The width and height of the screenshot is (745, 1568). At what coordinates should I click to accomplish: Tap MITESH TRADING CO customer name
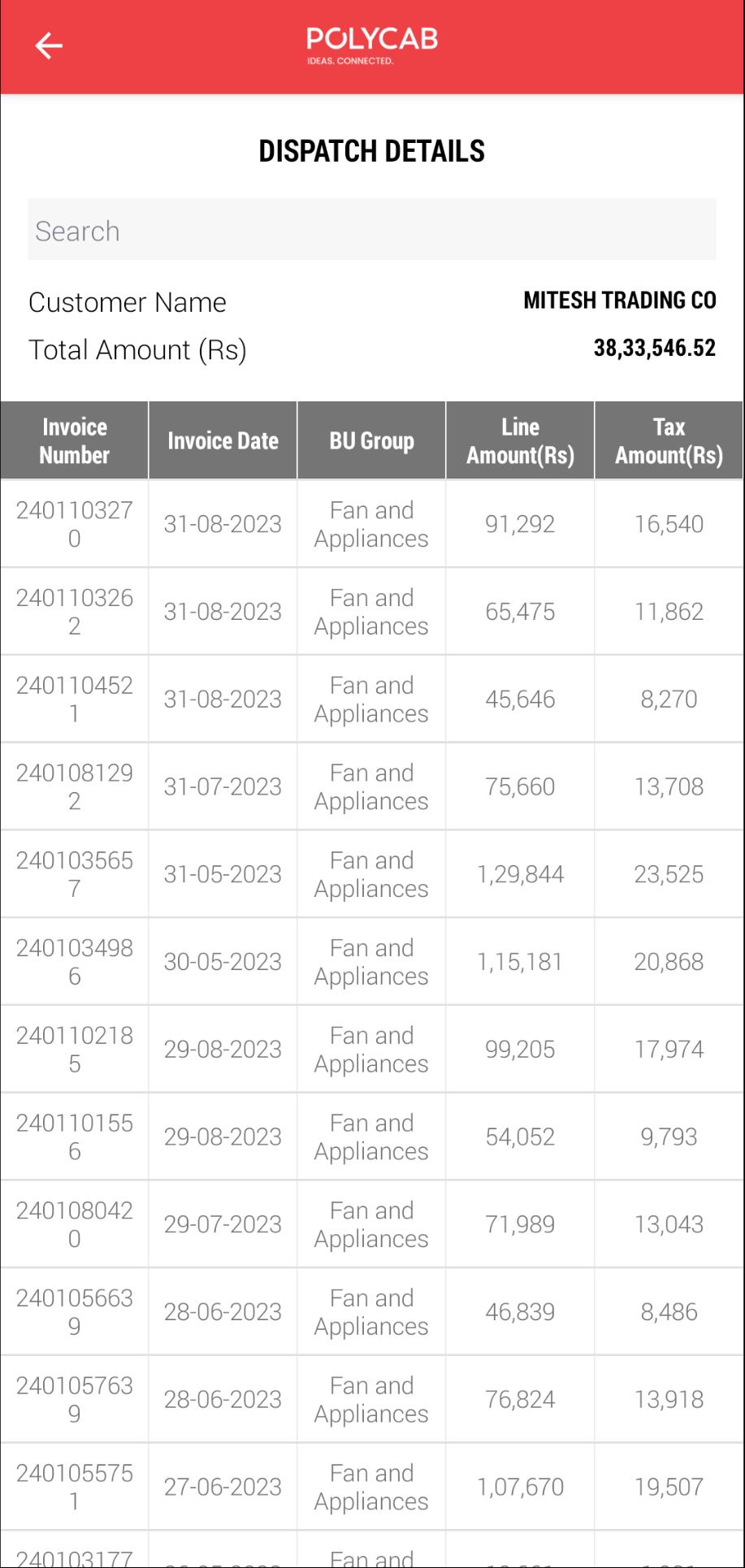point(620,301)
